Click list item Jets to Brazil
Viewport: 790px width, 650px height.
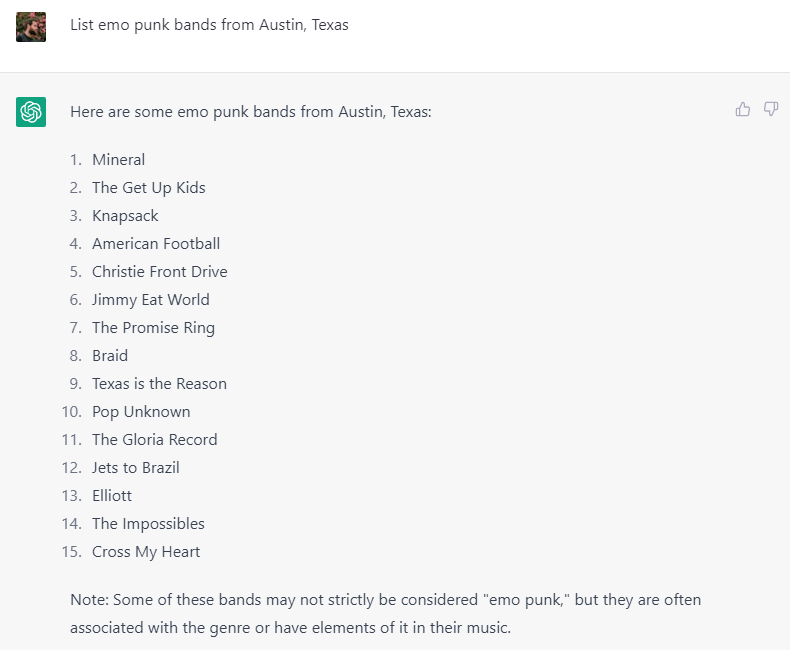(136, 468)
